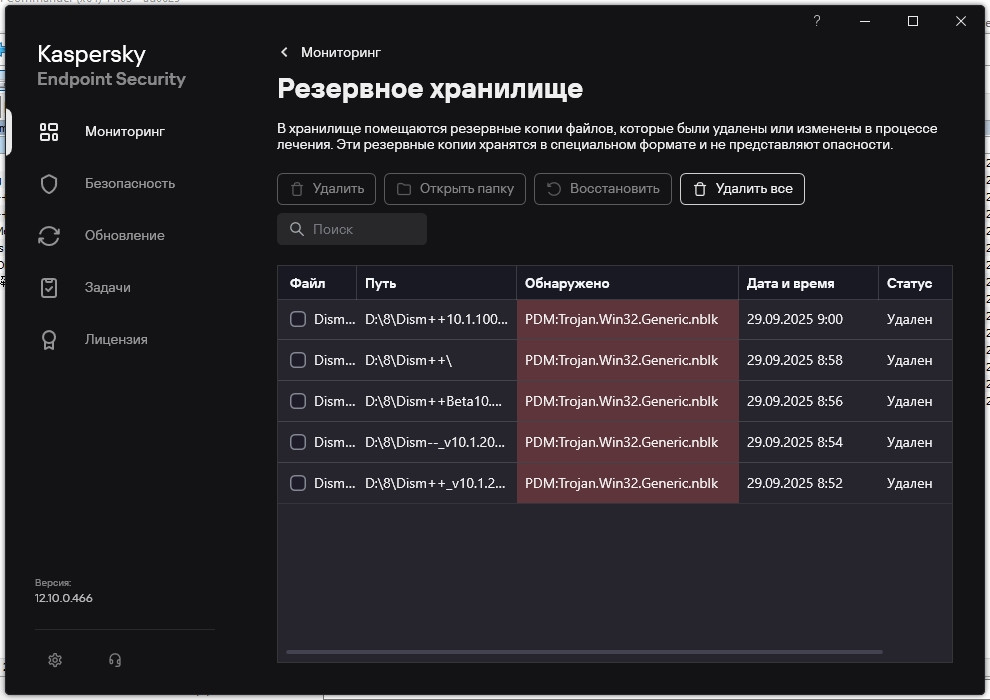Screen dimensions: 990x700
Task: Select path D:\8\Dism++10.1.100... cell
Action: pyautogui.click(x=436, y=319)
